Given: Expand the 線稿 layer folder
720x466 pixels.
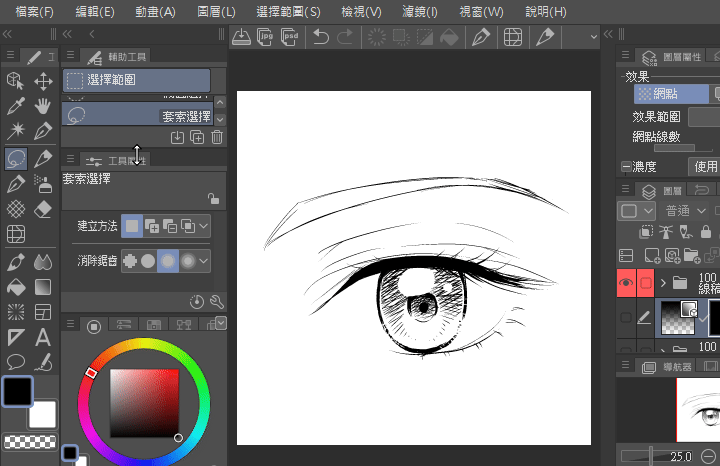Looking at the screenshot, I should coord(663,283).
